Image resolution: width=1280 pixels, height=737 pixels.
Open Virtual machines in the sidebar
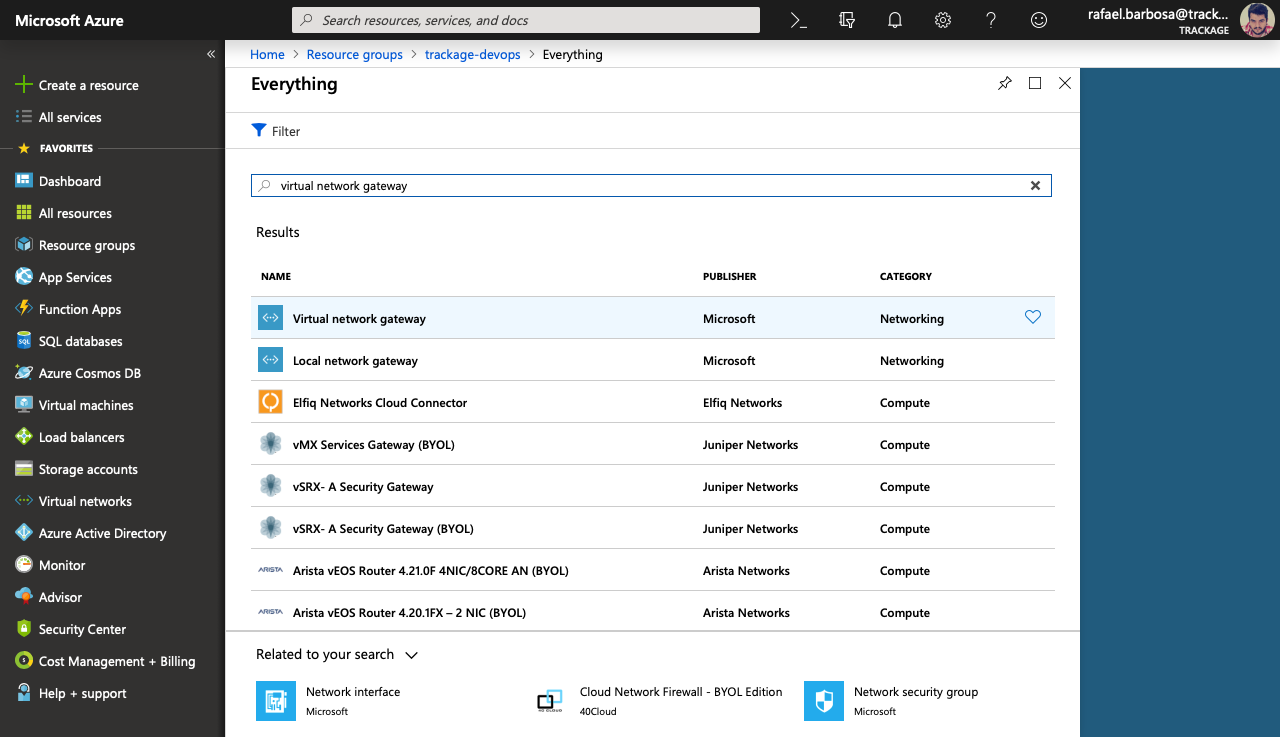point(85,405)
